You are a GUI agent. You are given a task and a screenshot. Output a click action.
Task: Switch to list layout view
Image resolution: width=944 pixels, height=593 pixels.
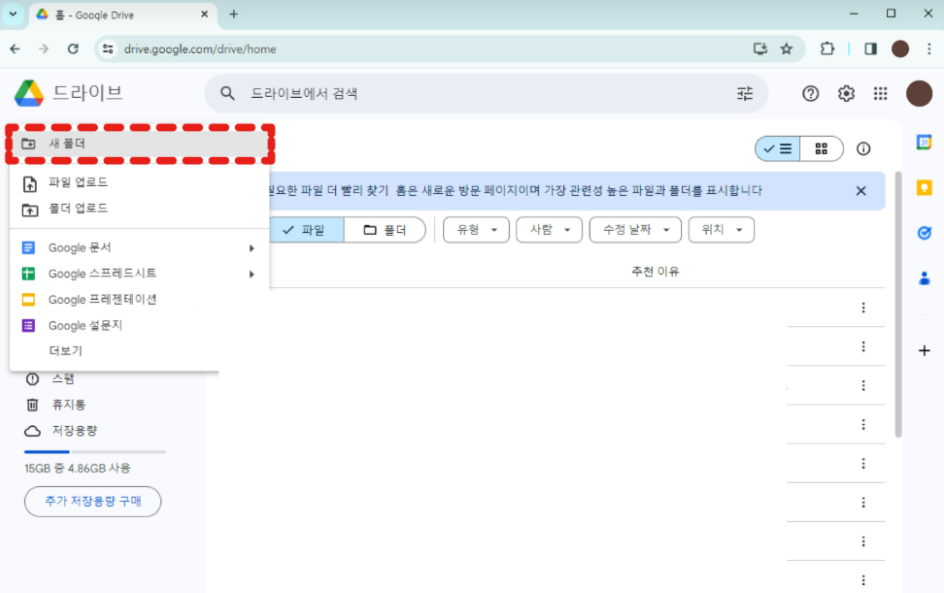tap(777, 149)
